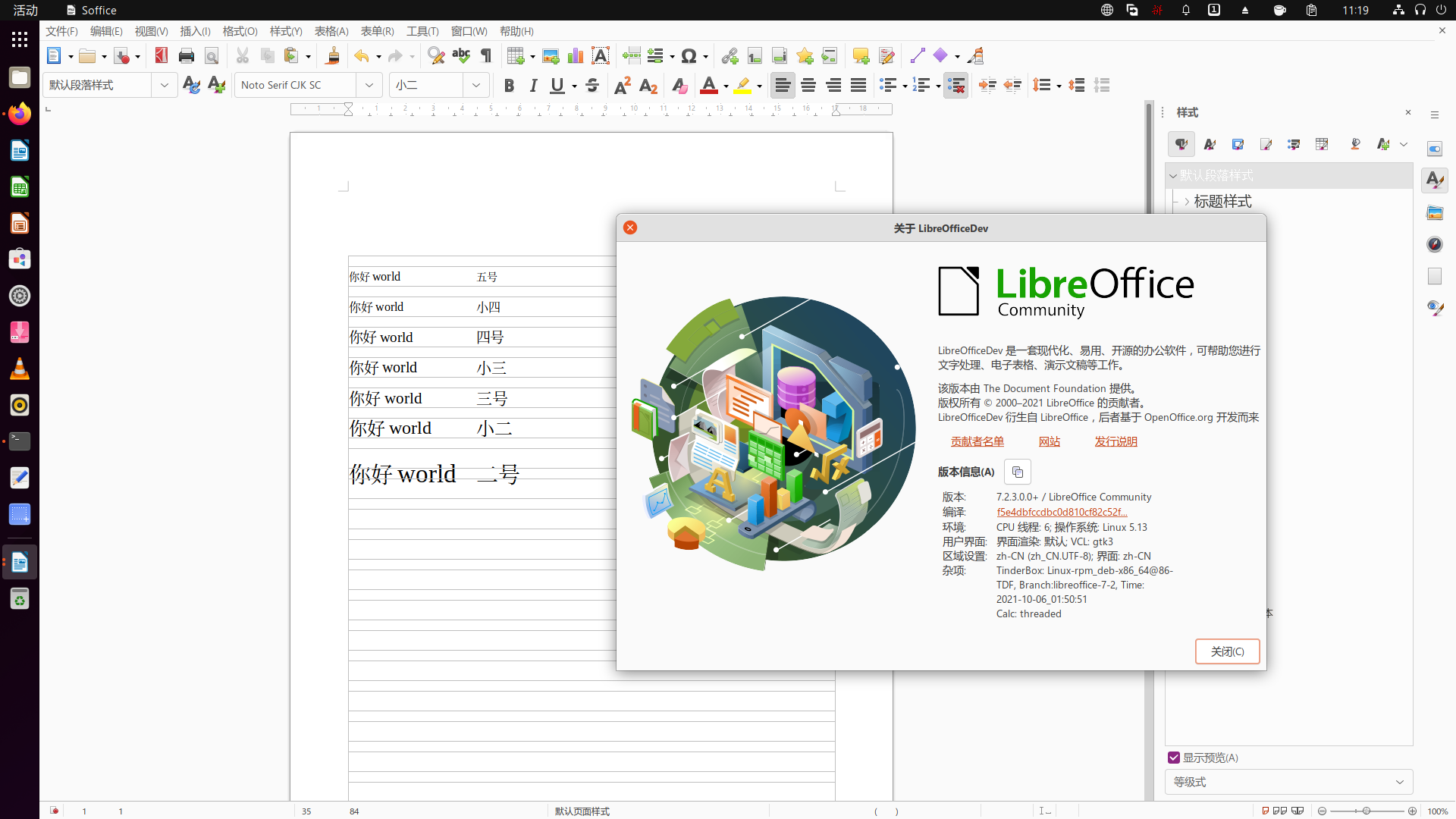1456x819 pixels.
Task: Apply the yellow highlighting color swatch
Action: click(x=743, y=85)
